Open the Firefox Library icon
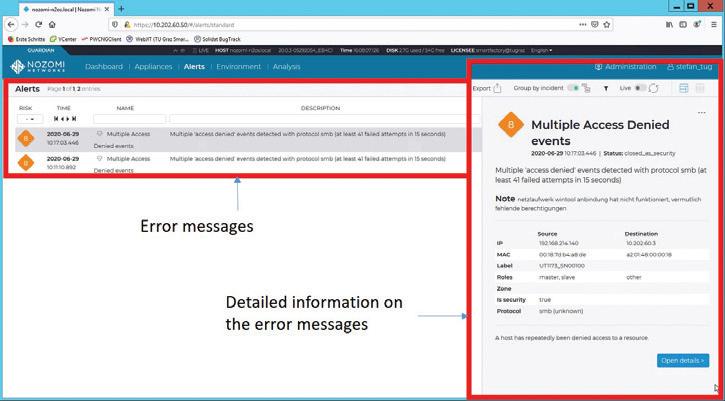The height and width of the screenshot is (401, 725). coord(669,25)
